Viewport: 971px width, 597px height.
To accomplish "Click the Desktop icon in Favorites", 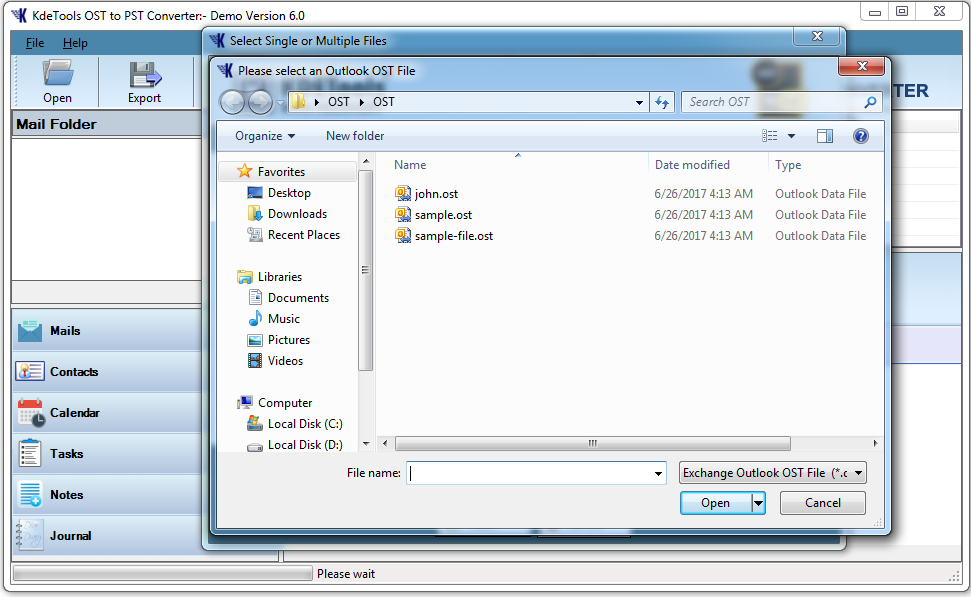I will tap(255, 193).
